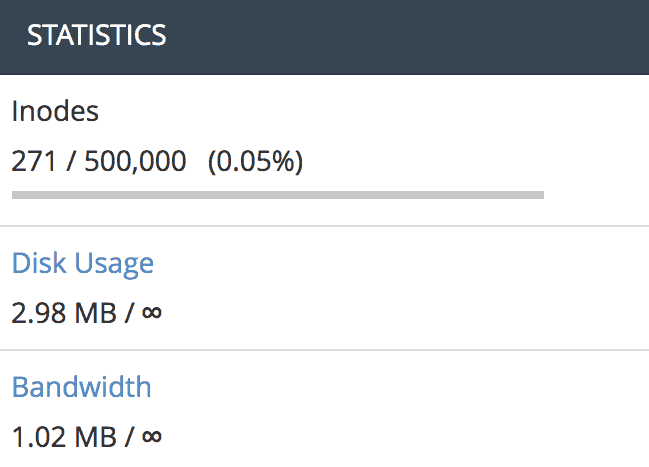Click the STATISTICS header title text

[x=96, y=35]
